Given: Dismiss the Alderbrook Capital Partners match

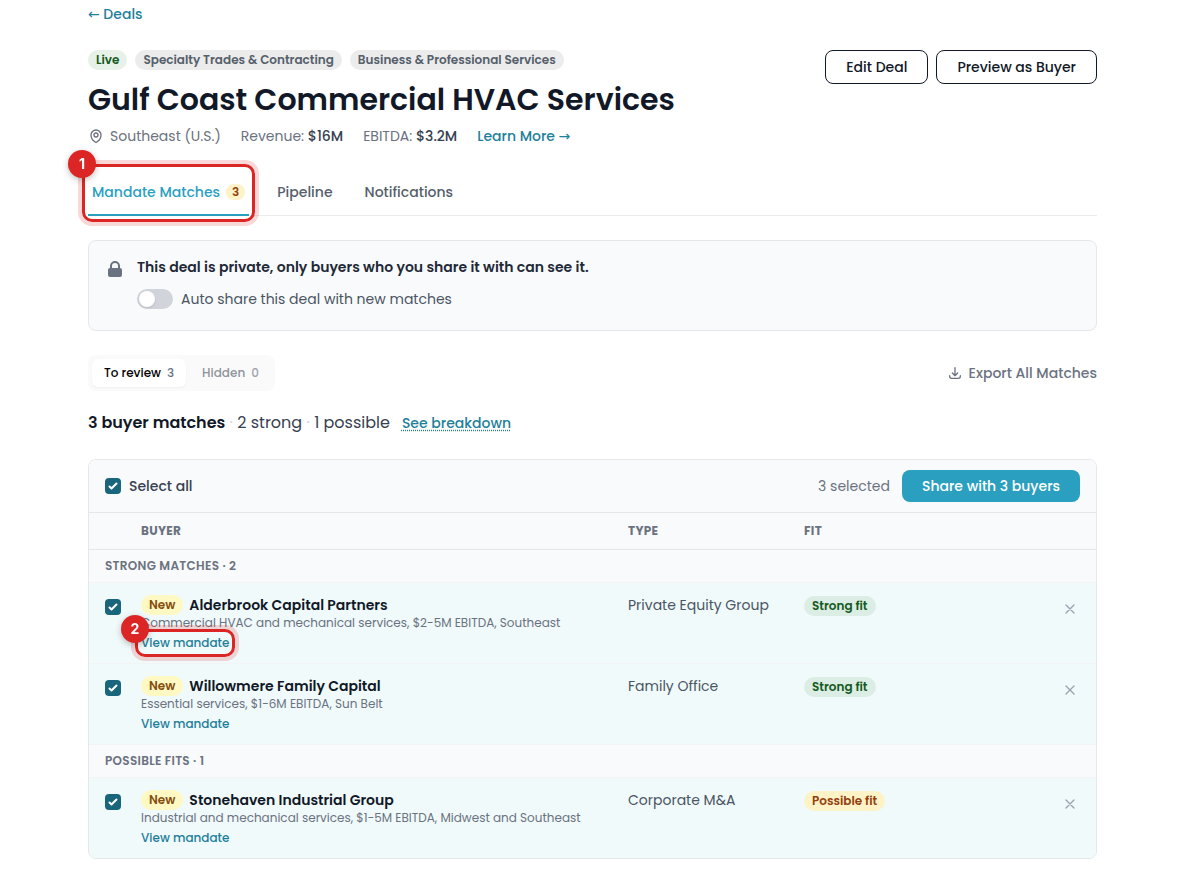Looking at the screenshot, I should tap(1070, 609).
